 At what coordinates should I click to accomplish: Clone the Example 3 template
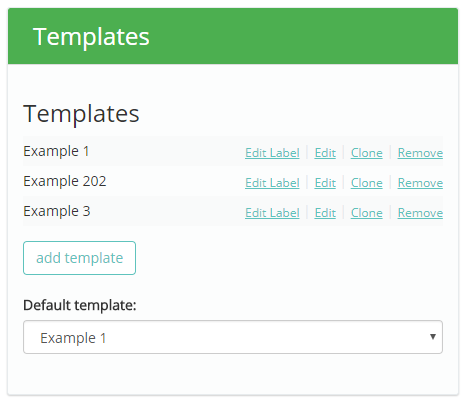[366, 213]
